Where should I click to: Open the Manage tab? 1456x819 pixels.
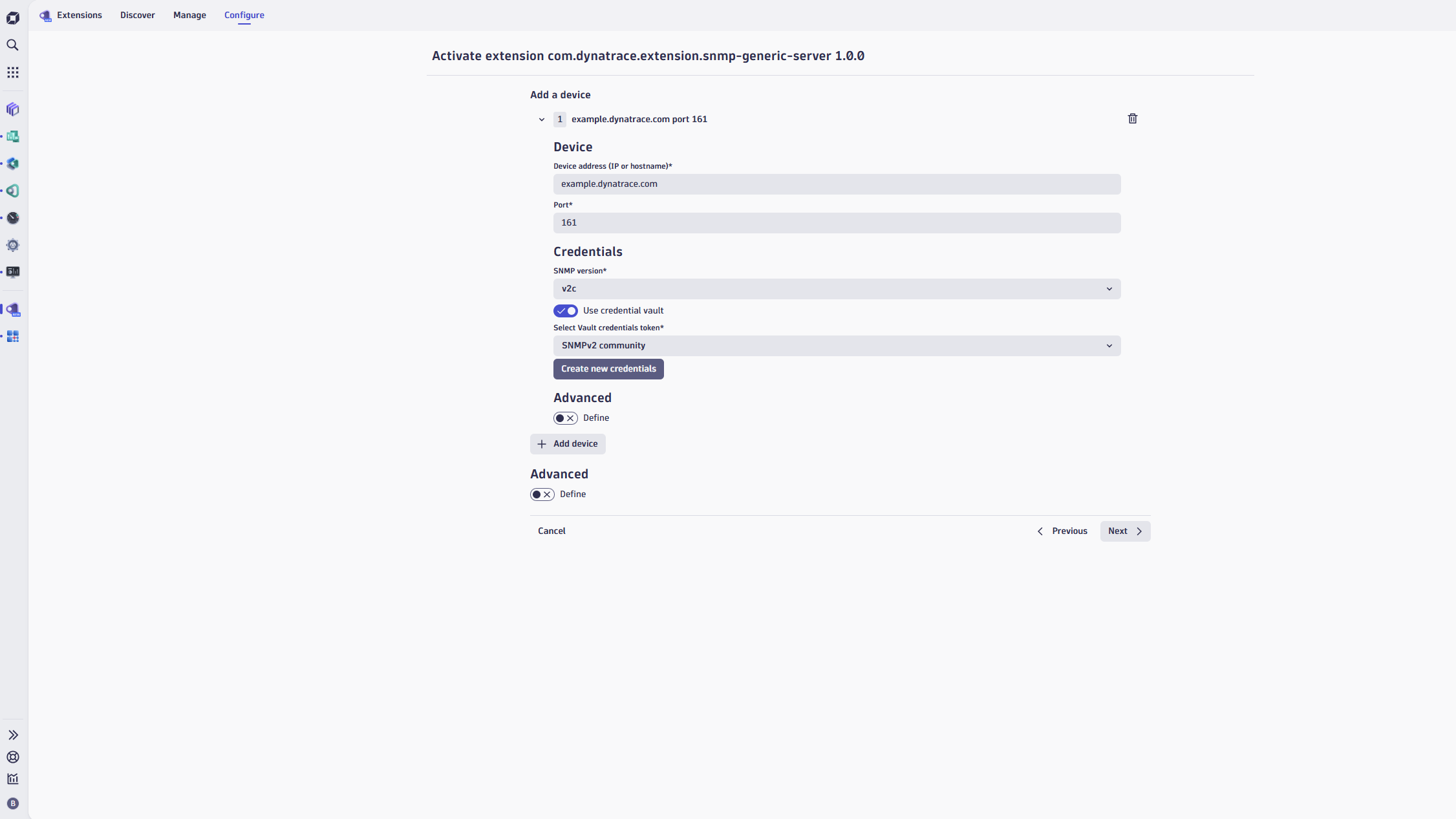(189, 15)
